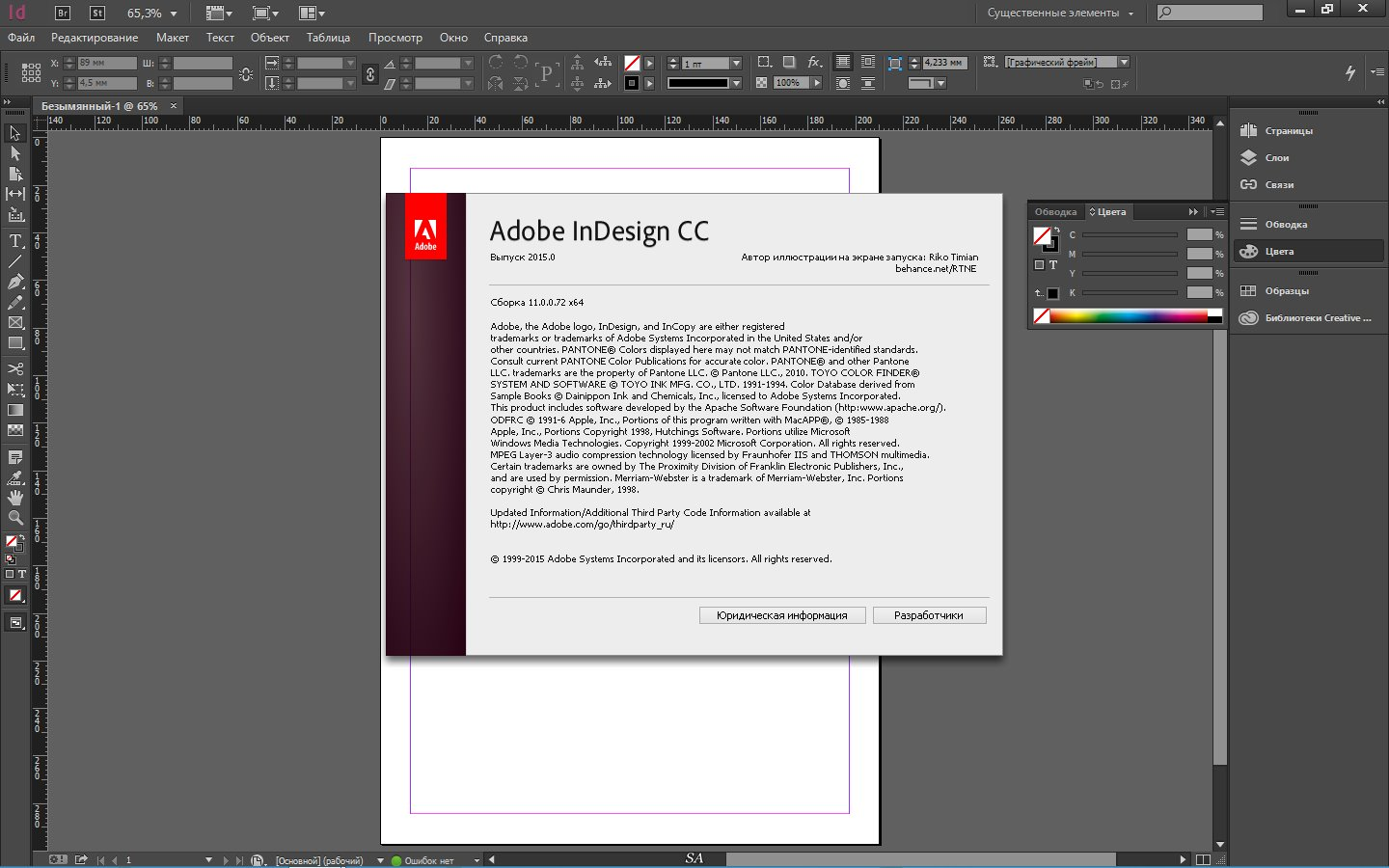1389x868 pixels.
Task: Toggle formatting affects container in Color panel
Action: 1039,265
